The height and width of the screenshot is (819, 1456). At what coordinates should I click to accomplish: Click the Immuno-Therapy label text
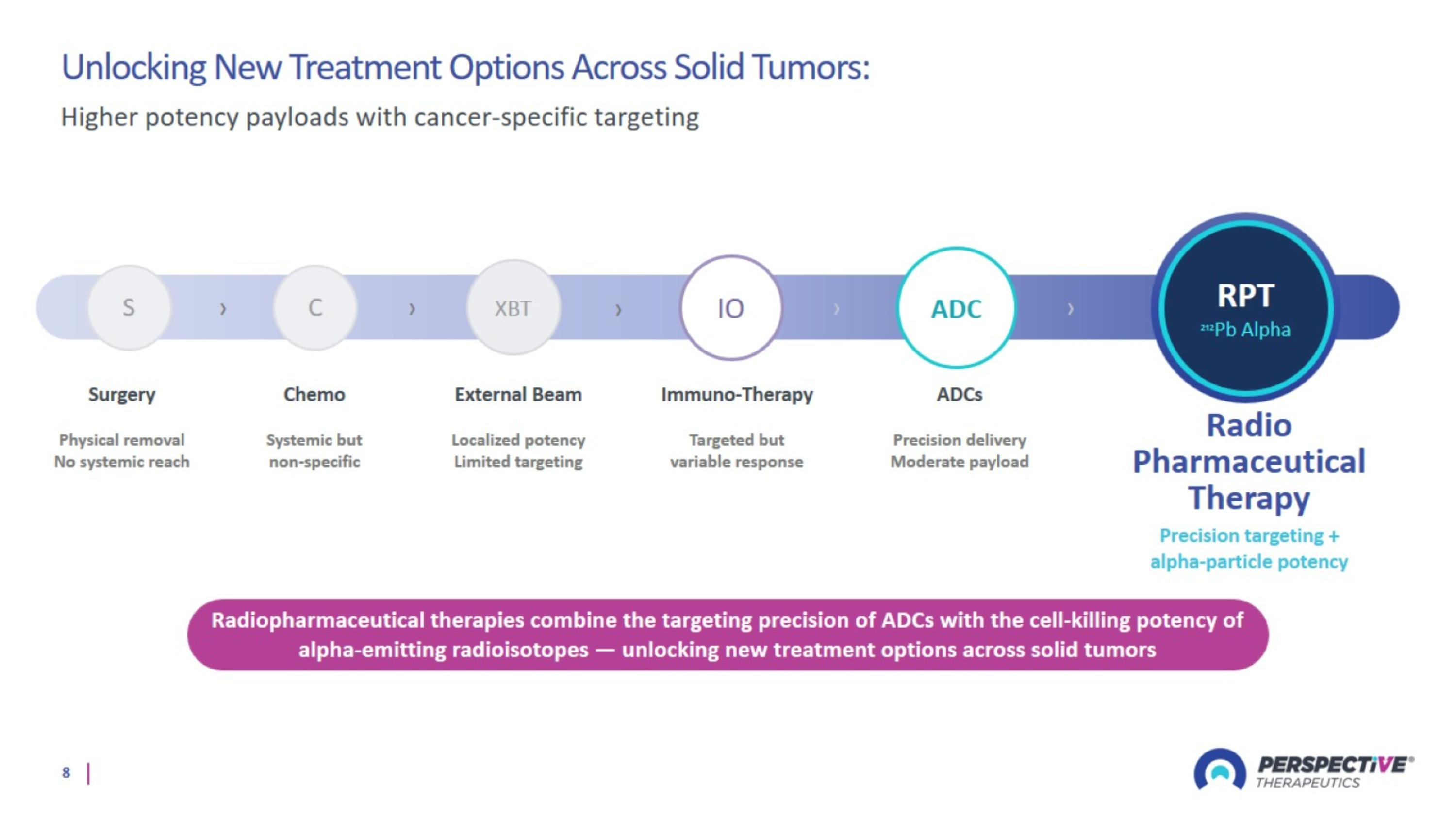point(737,394)
